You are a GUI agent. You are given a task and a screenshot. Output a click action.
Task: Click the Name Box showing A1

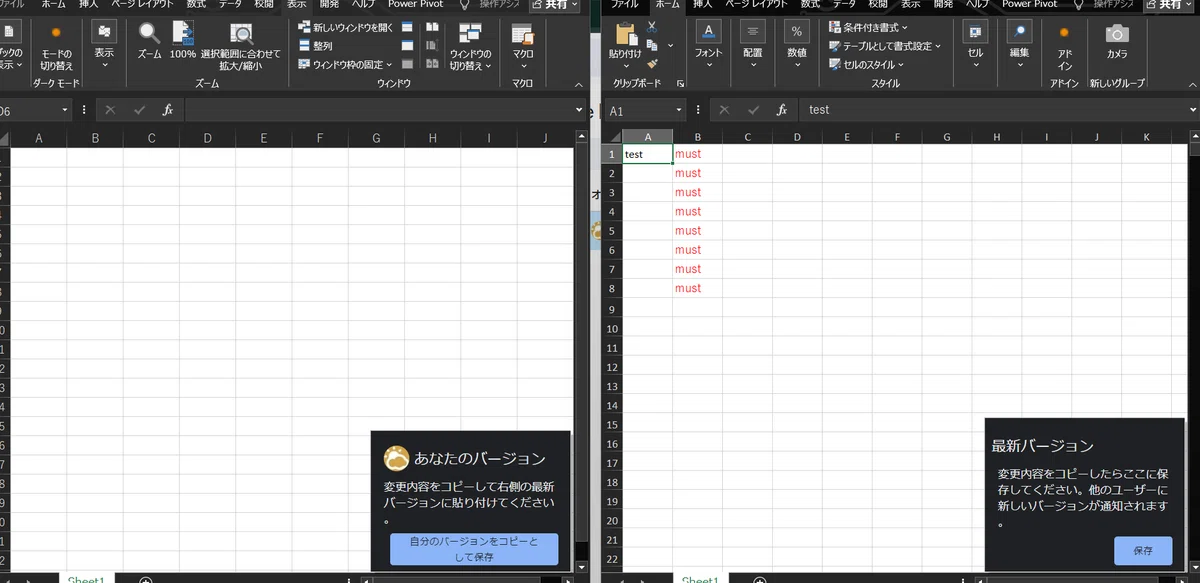(x=638, y=111)
